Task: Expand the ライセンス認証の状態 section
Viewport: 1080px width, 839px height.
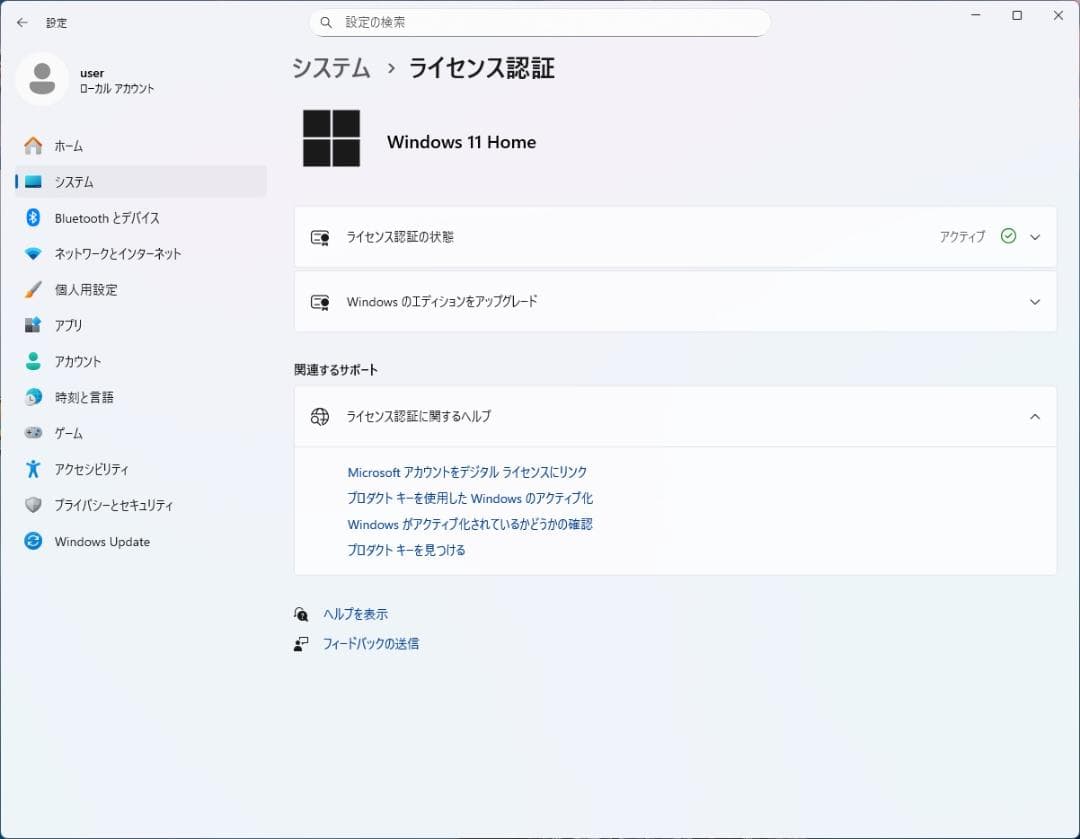Action: pos(1035,237)
